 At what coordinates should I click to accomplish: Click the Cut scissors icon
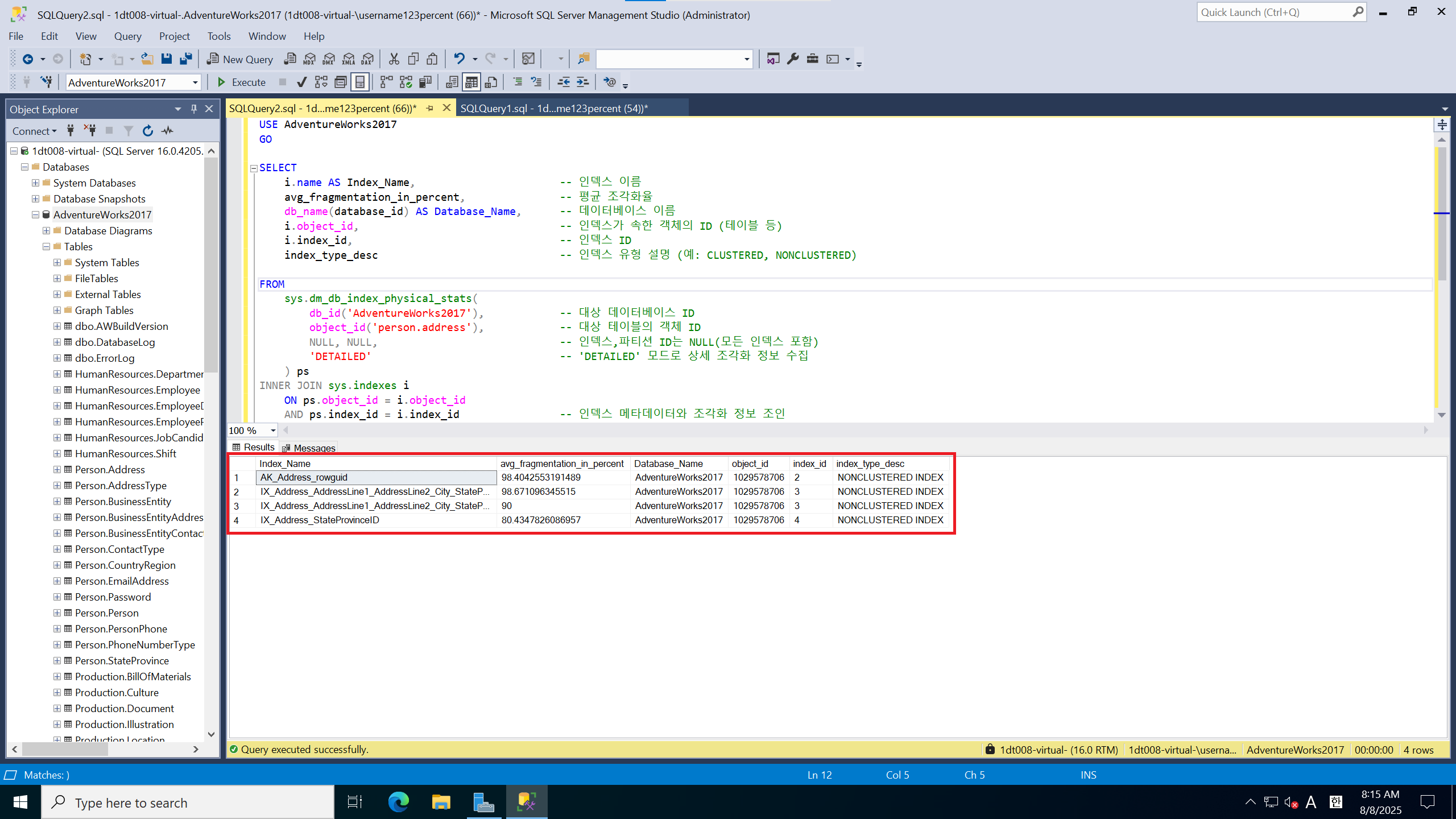pos(394,59)
